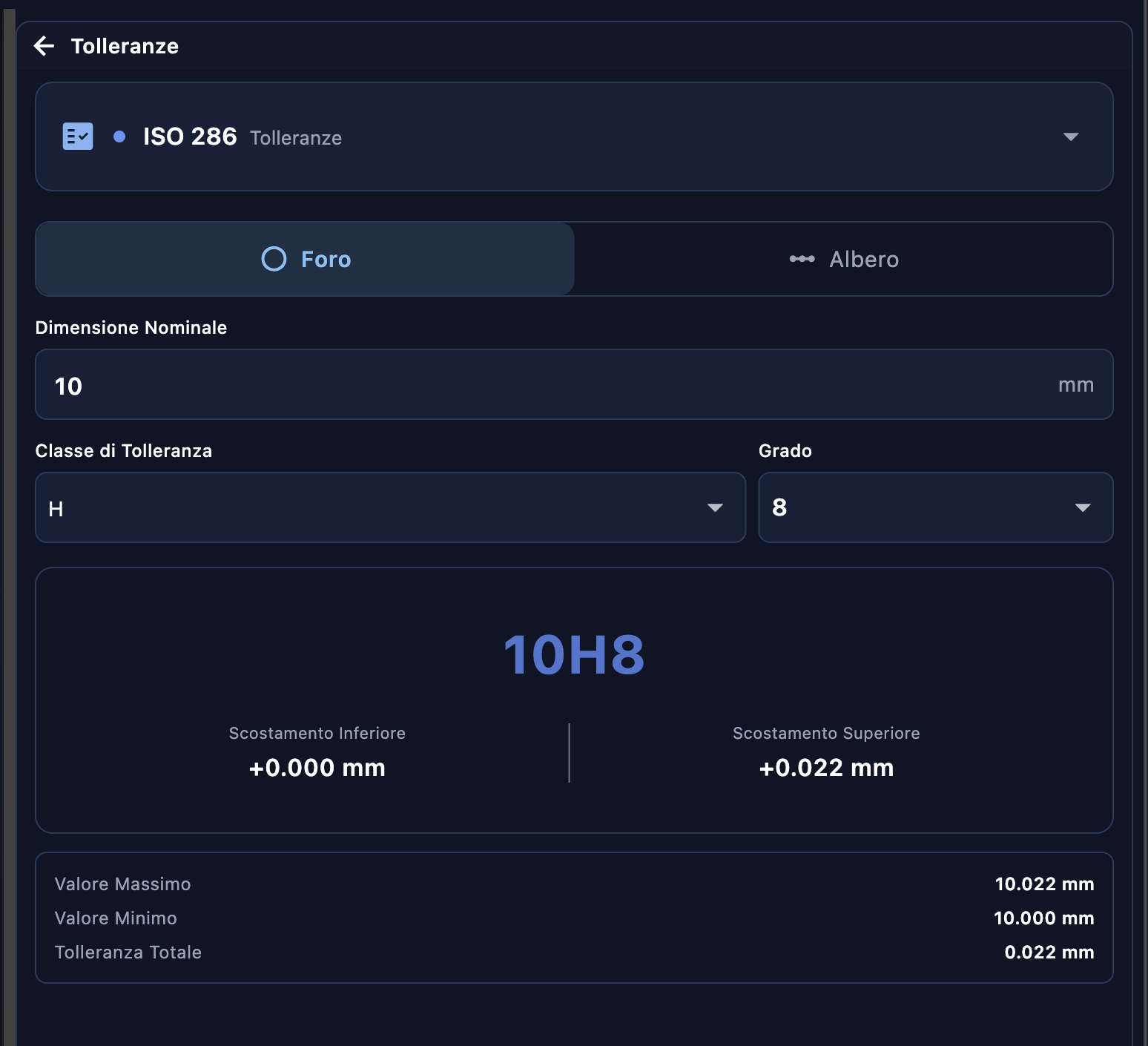Click the Dimensione Nominale input field

tap(574, 384)
